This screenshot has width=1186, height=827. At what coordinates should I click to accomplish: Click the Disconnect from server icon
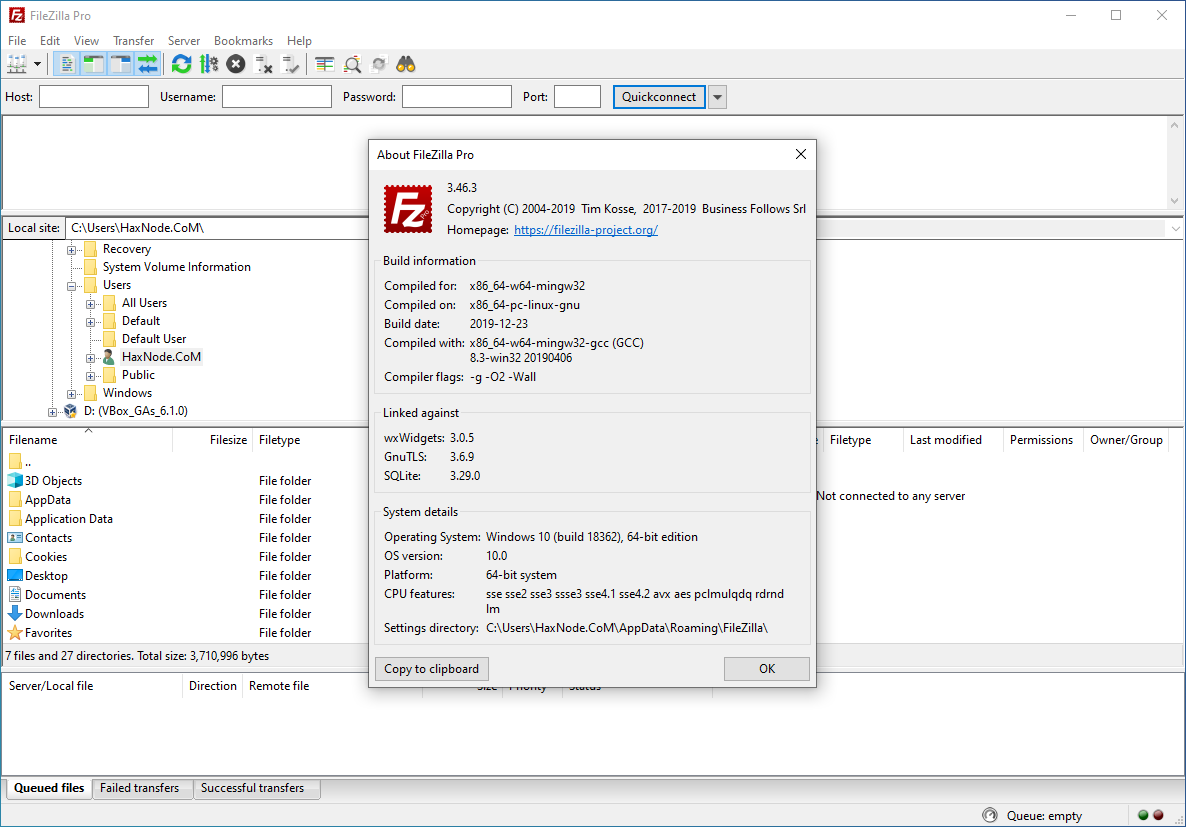[x=264, y=64]
